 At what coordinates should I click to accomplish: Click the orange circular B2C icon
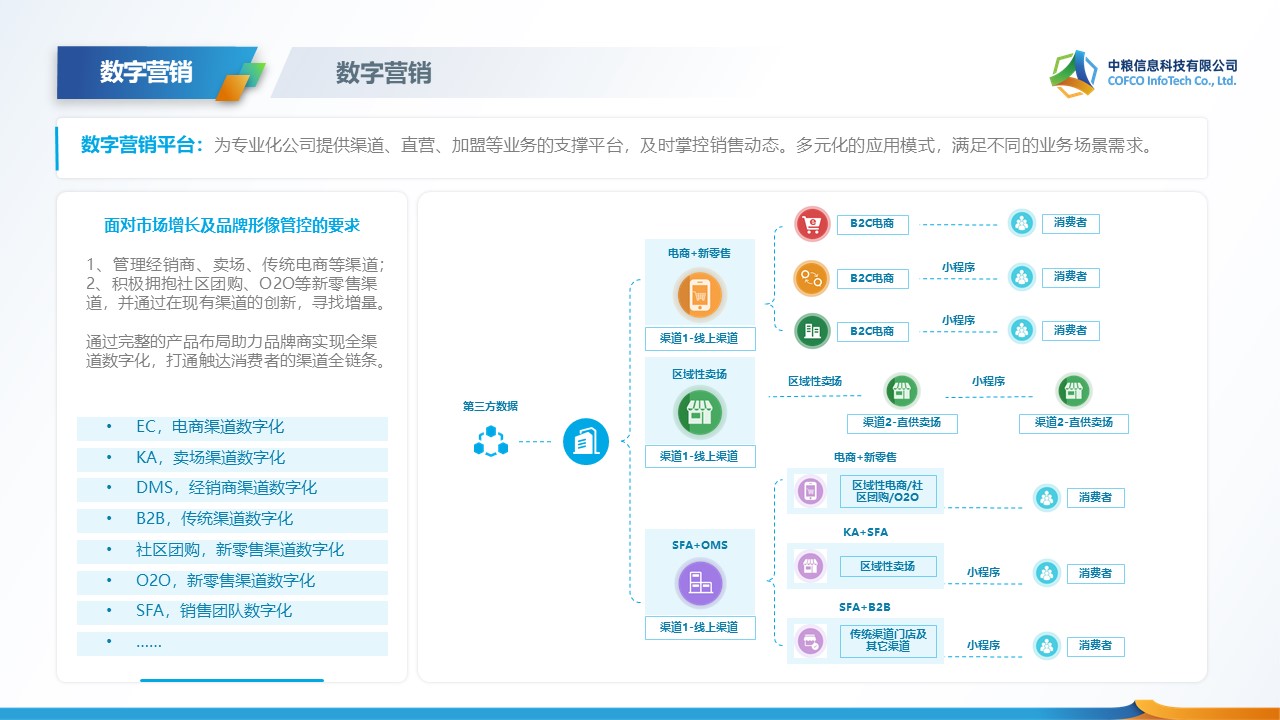tap(812, 278)
